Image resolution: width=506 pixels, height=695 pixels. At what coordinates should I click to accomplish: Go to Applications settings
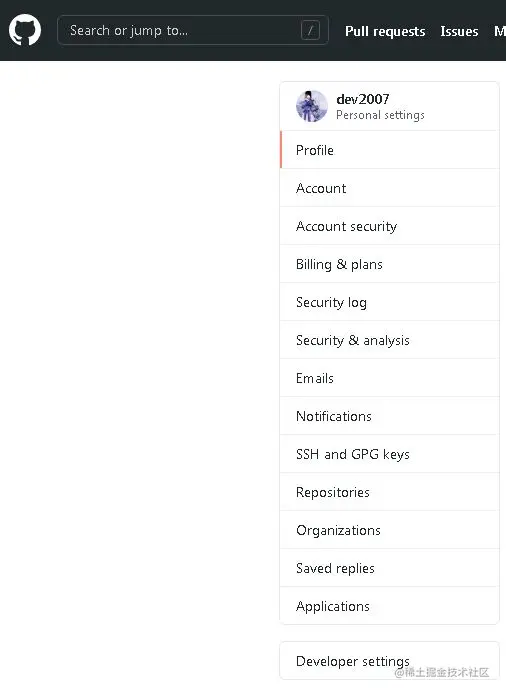390,606
